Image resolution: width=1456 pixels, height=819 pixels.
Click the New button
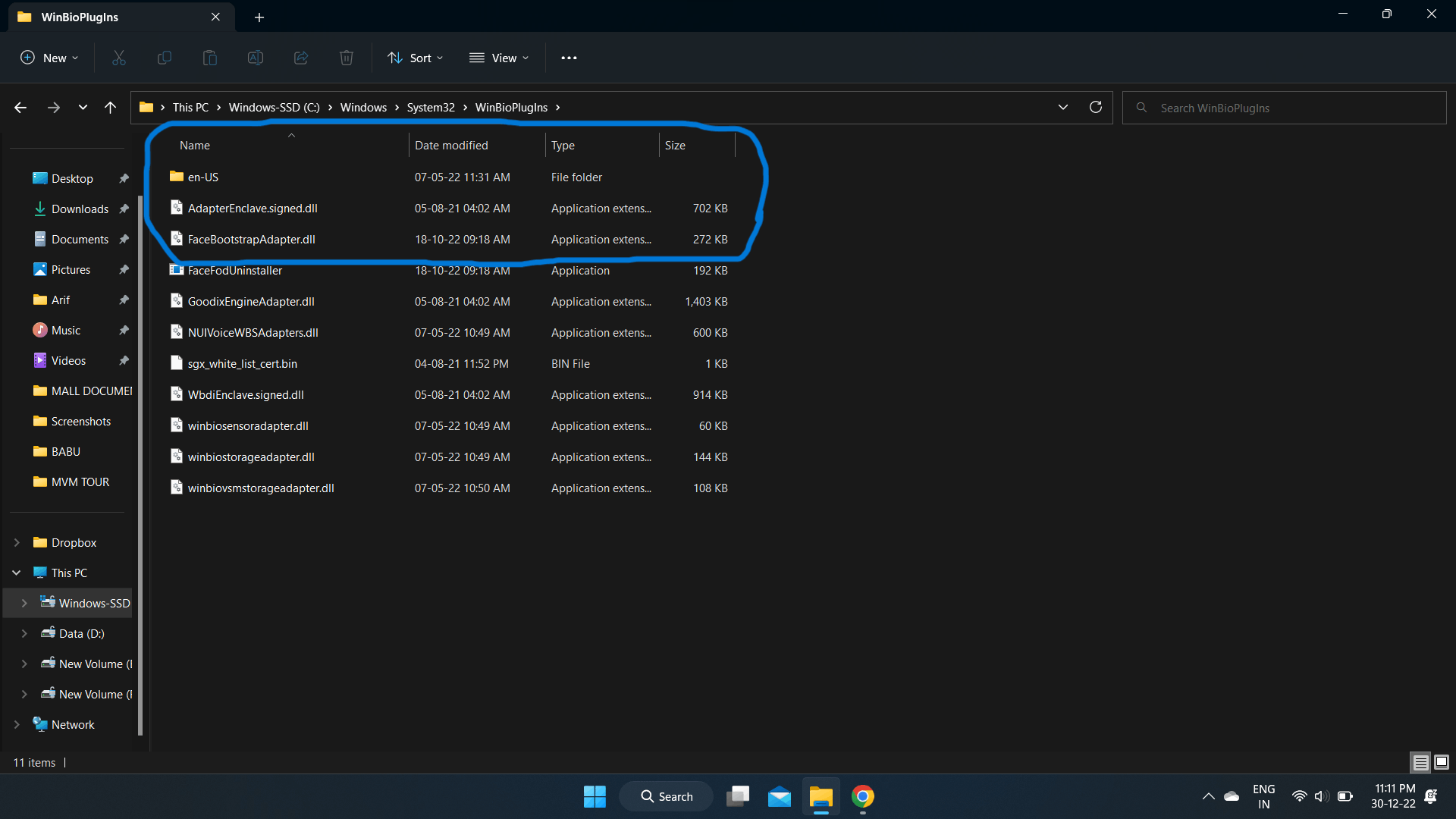click(x=49, y=58)
